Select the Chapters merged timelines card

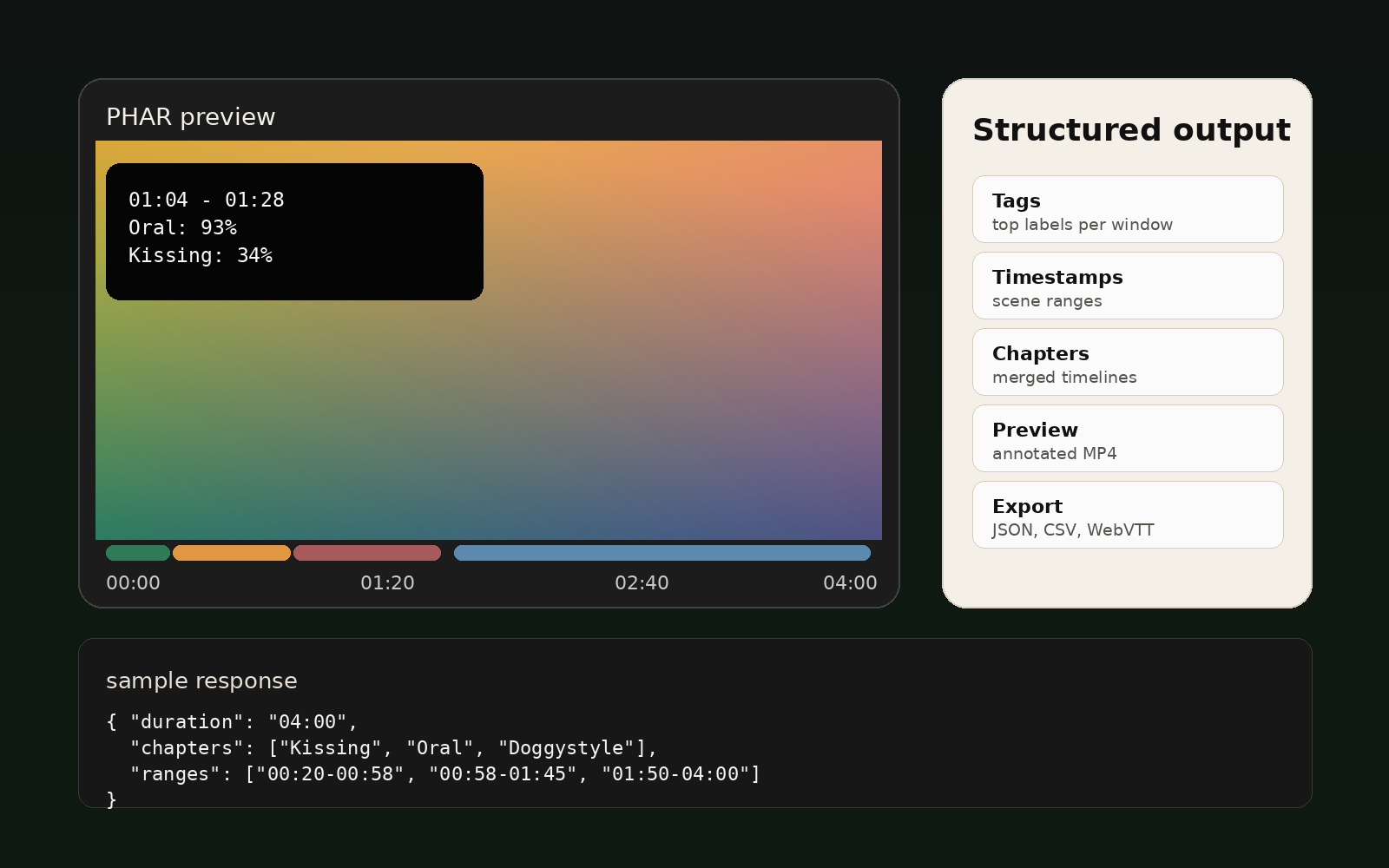click(x=1128, y=362)
